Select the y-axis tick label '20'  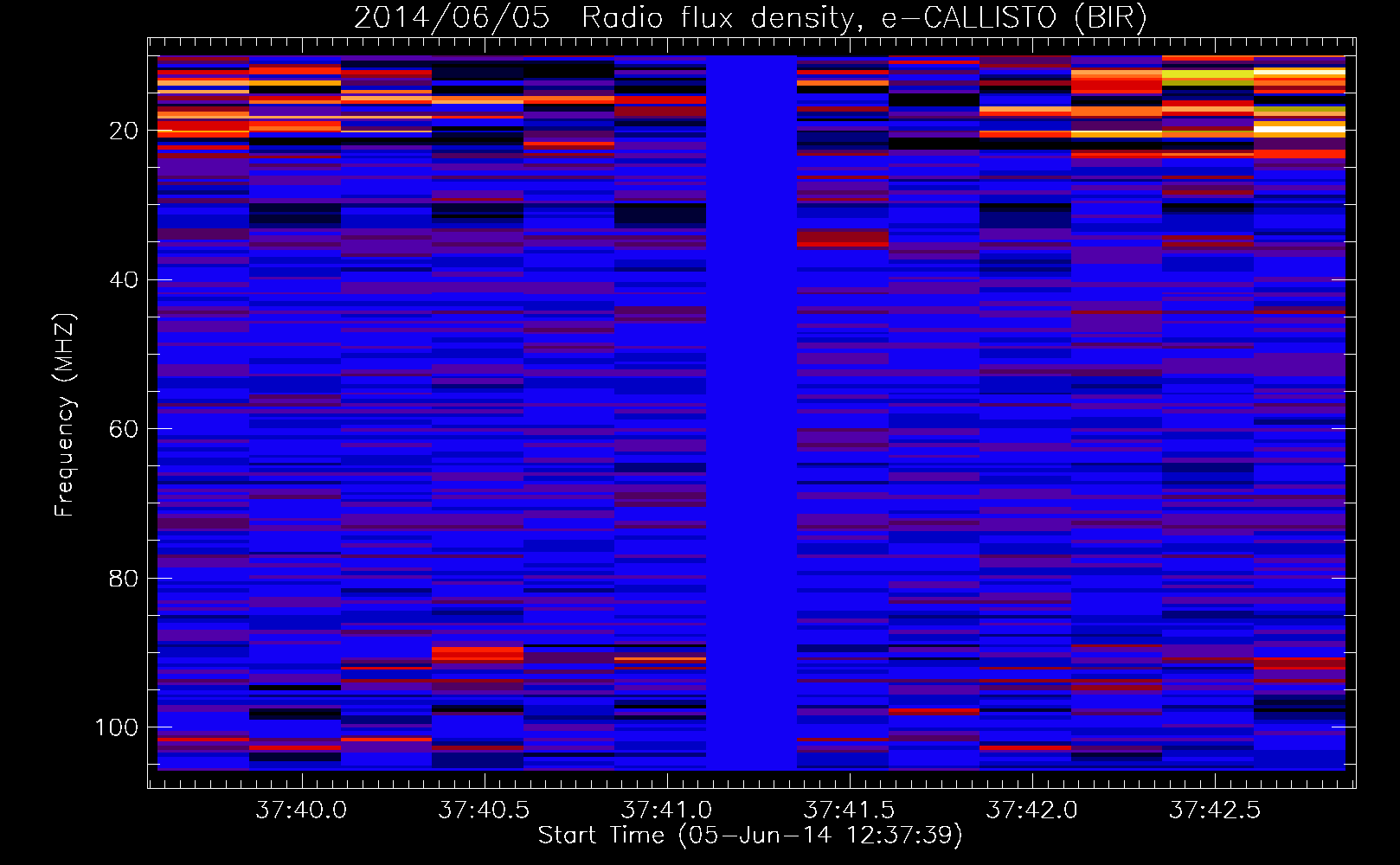pos(124,131)
